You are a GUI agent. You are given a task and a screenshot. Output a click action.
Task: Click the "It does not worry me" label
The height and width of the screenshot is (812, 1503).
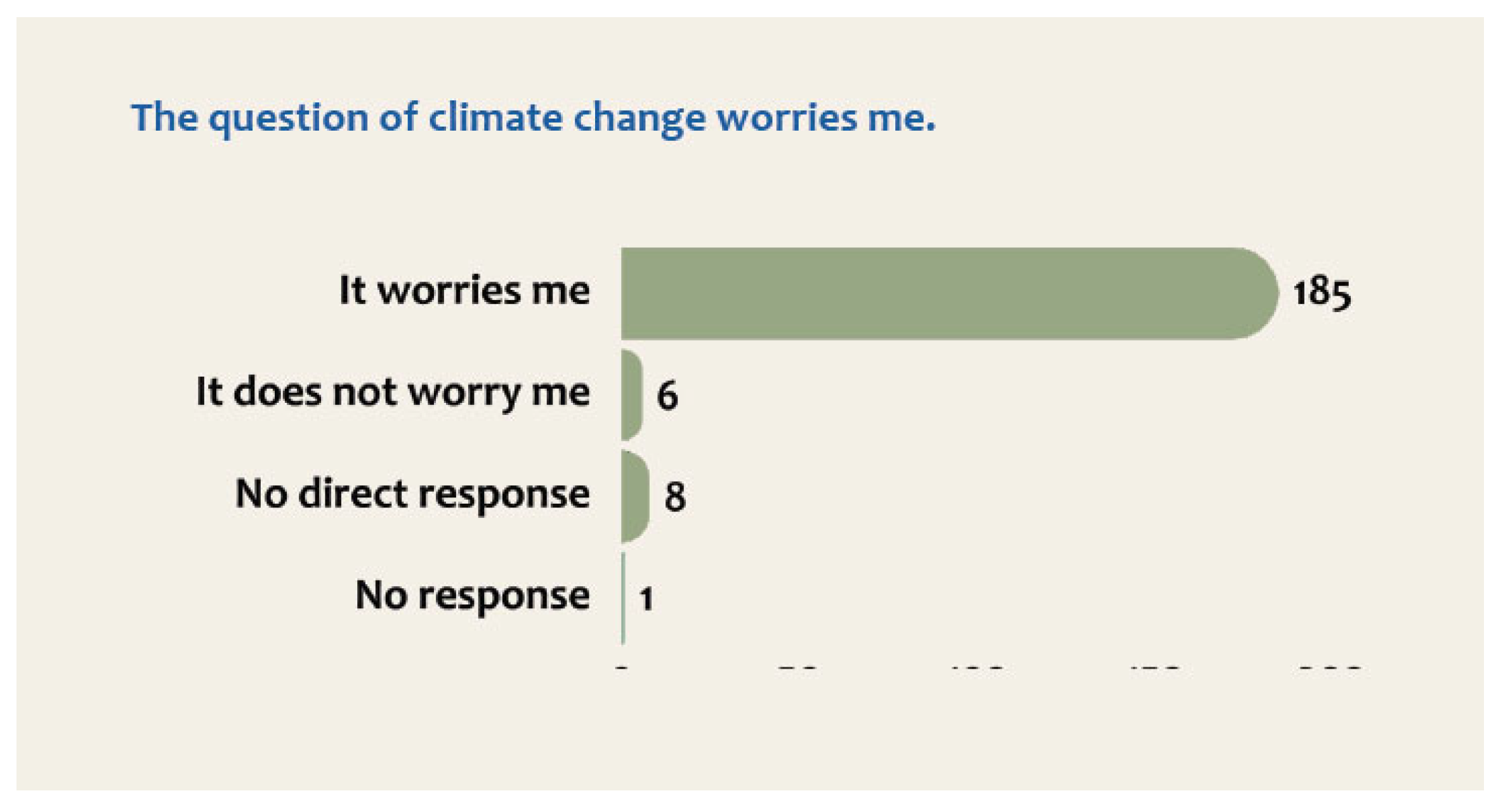point(393,392)
